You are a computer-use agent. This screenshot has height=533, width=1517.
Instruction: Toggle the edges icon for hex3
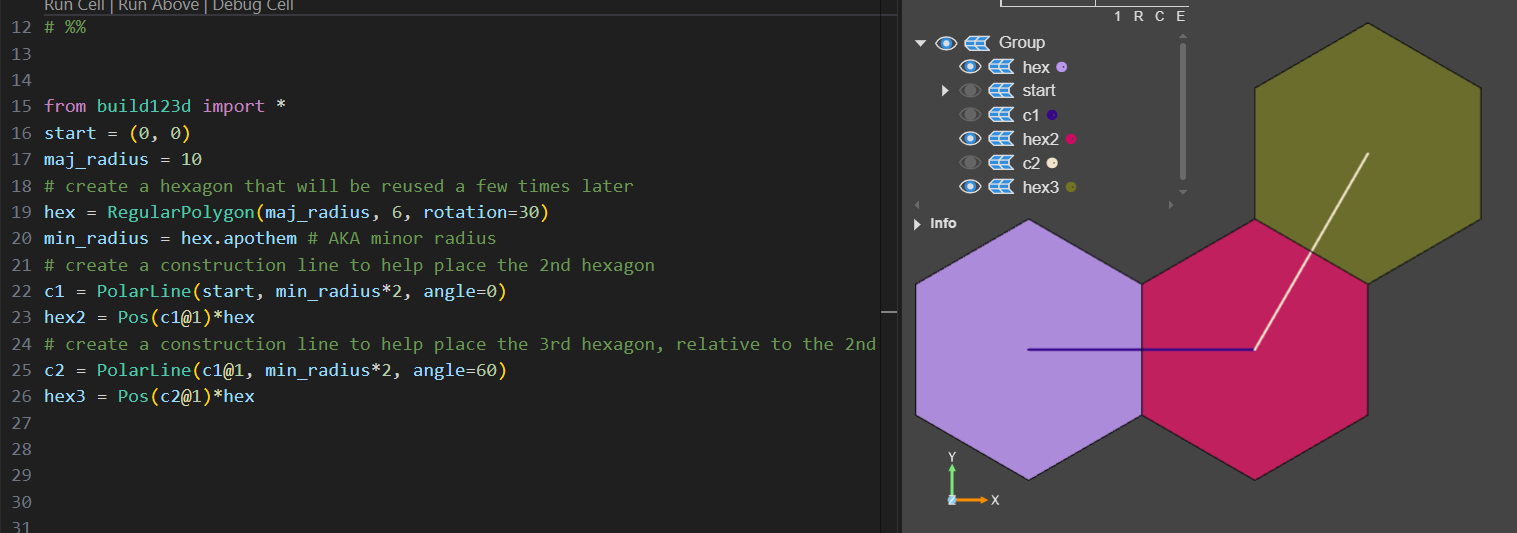1001,187
